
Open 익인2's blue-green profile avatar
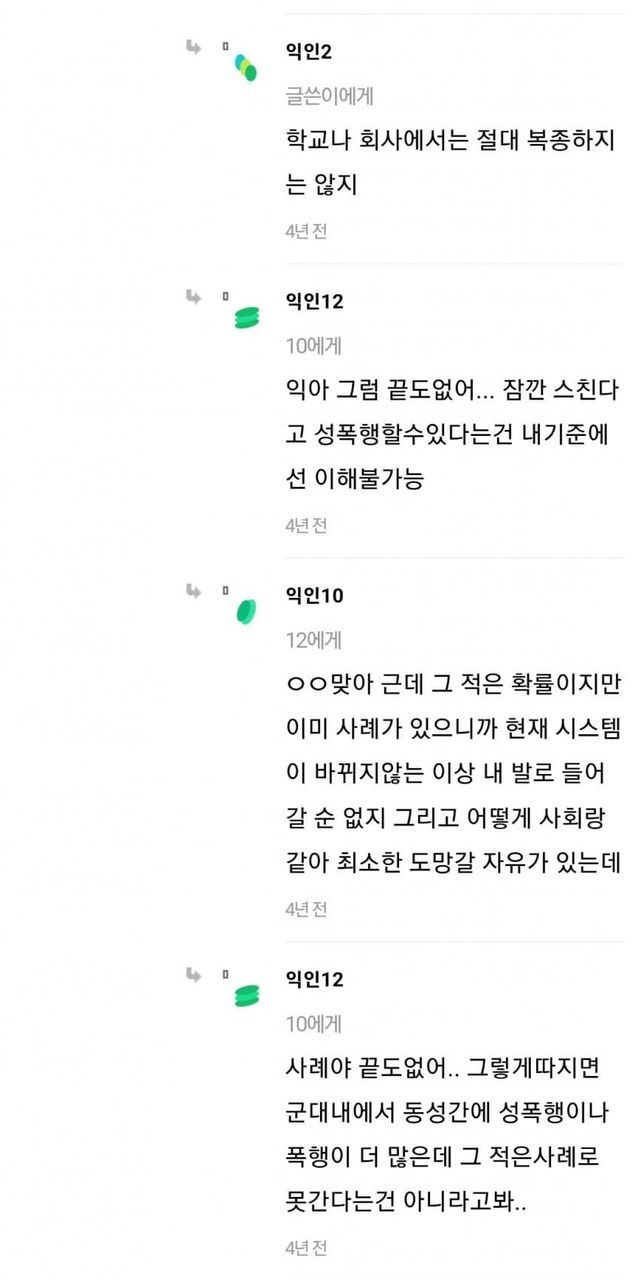point(246,68)
